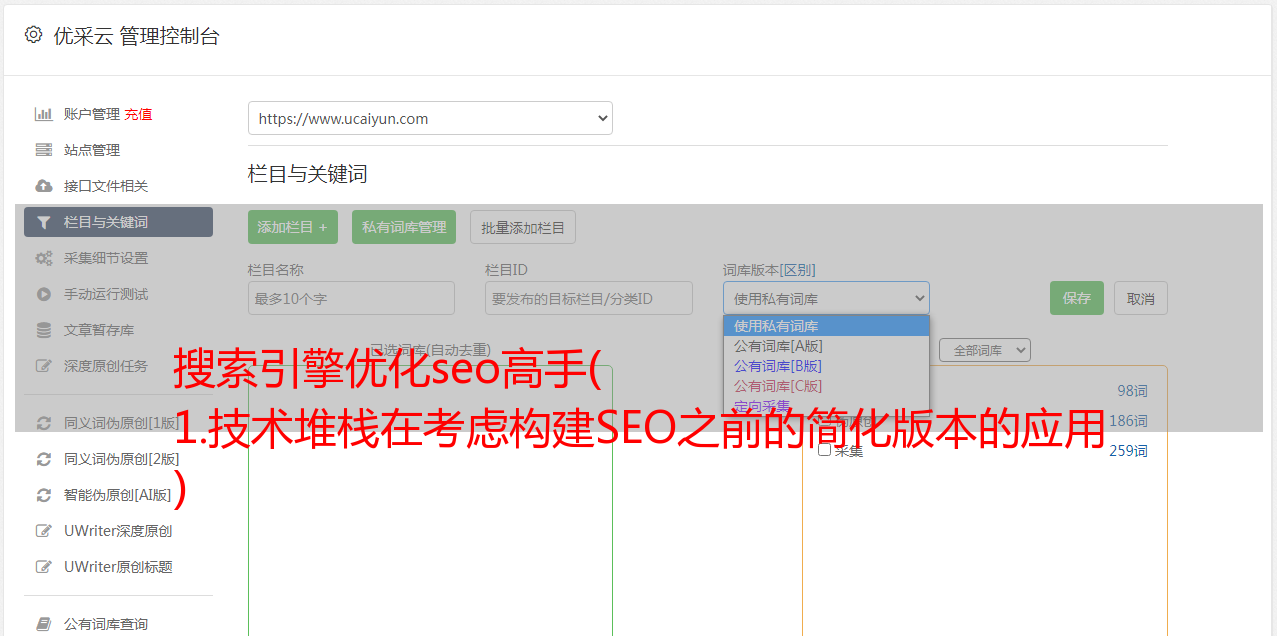Choose the 使用私有词库 option in the list
Image resolution: width=1277 pixels, height=636 pixels.
[x=826, y=326]
